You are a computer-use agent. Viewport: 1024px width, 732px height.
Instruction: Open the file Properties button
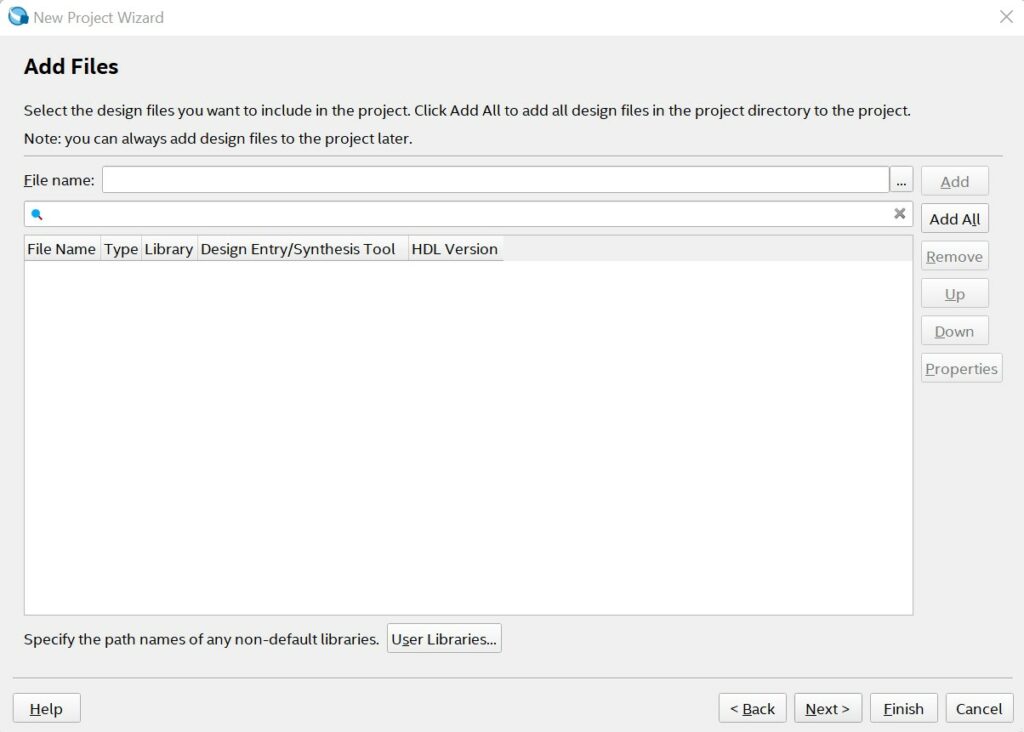click(961, 369)
